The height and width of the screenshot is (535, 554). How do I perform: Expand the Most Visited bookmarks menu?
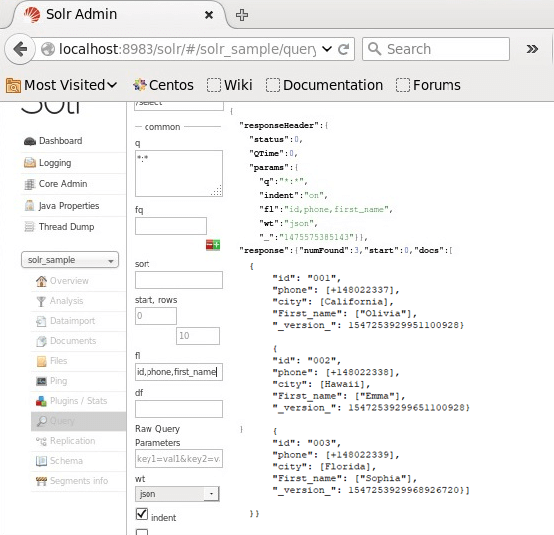point(62,85)
